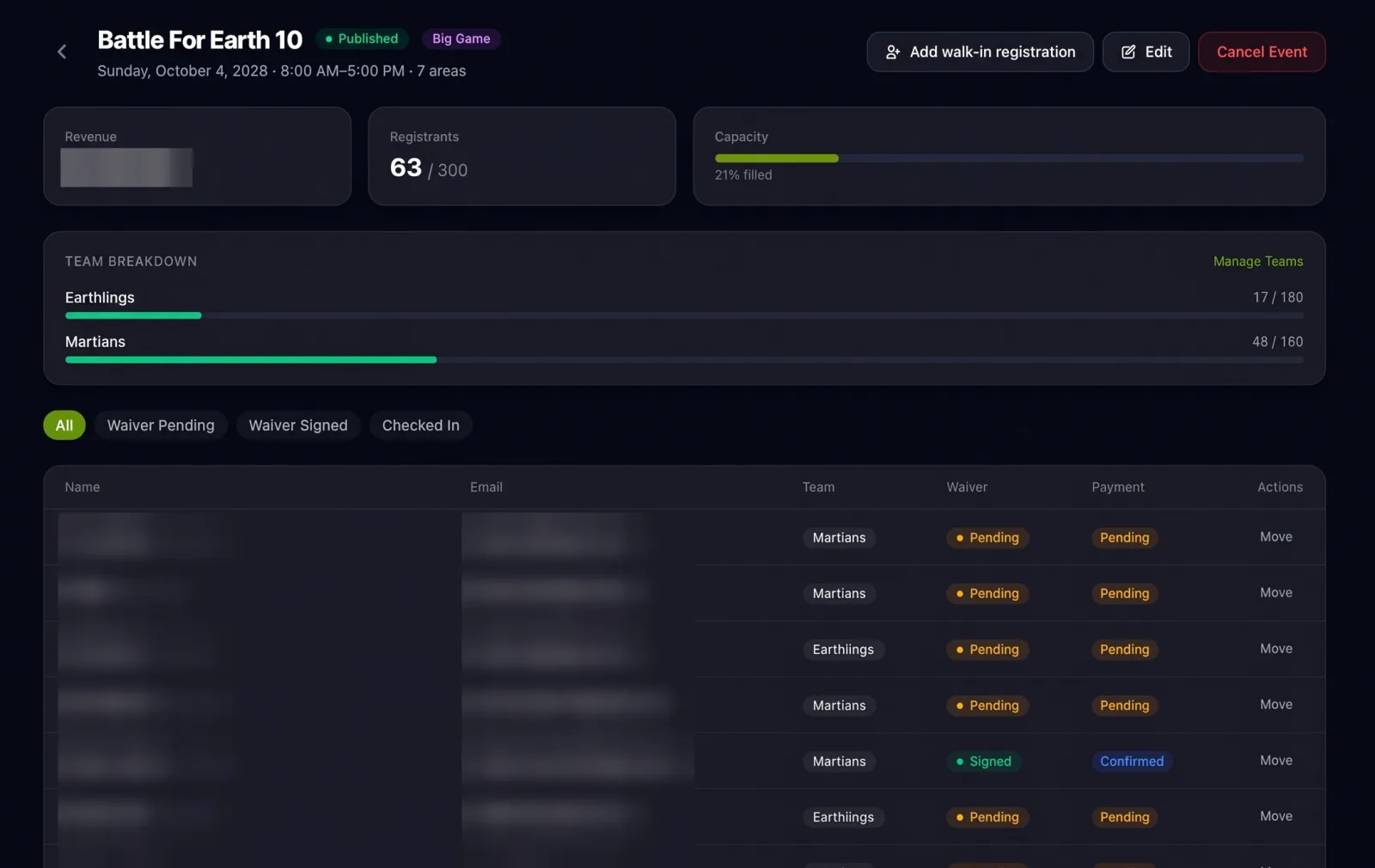Click the Martians team tag in Signed row
This screenshot has height=868, width=1375.
click(839, 761)
